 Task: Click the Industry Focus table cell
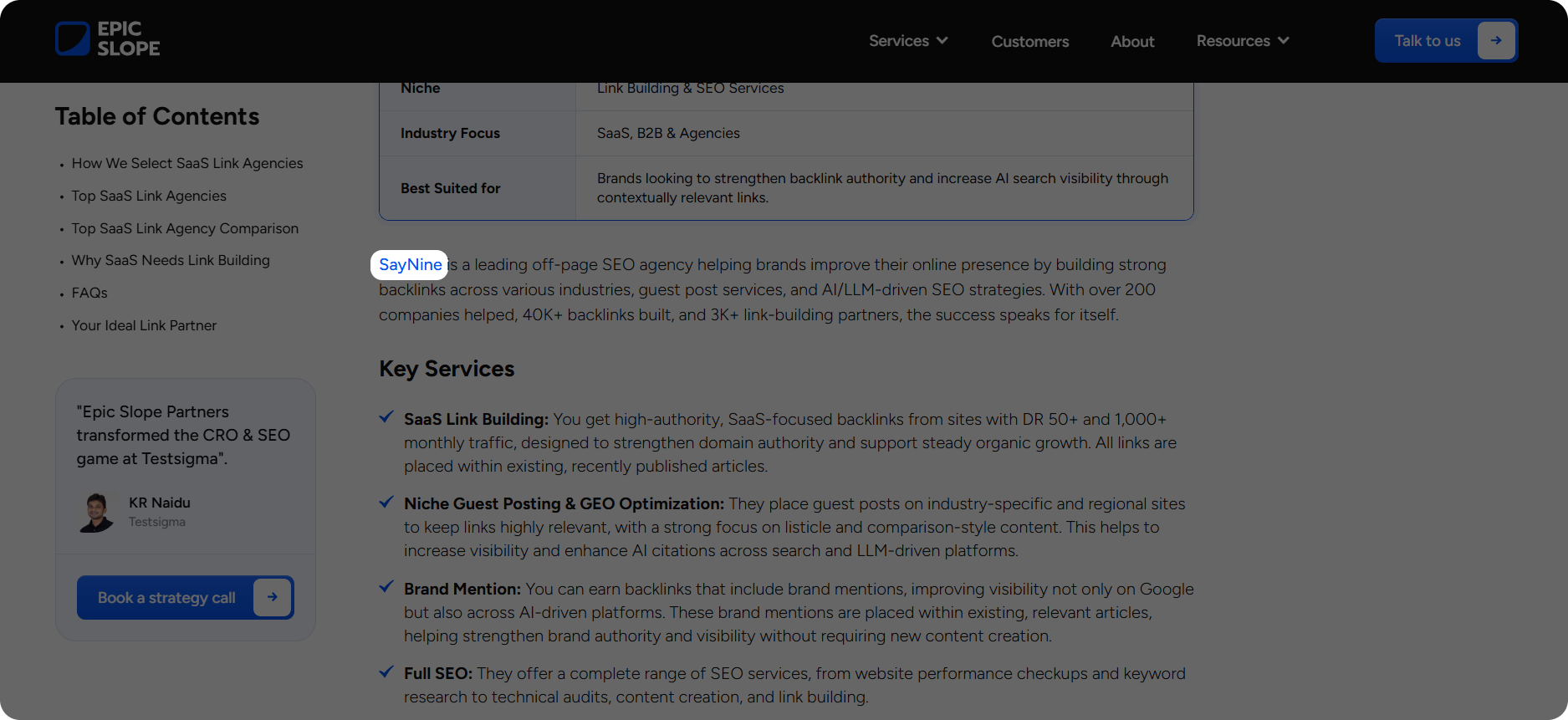coord(478,133)
